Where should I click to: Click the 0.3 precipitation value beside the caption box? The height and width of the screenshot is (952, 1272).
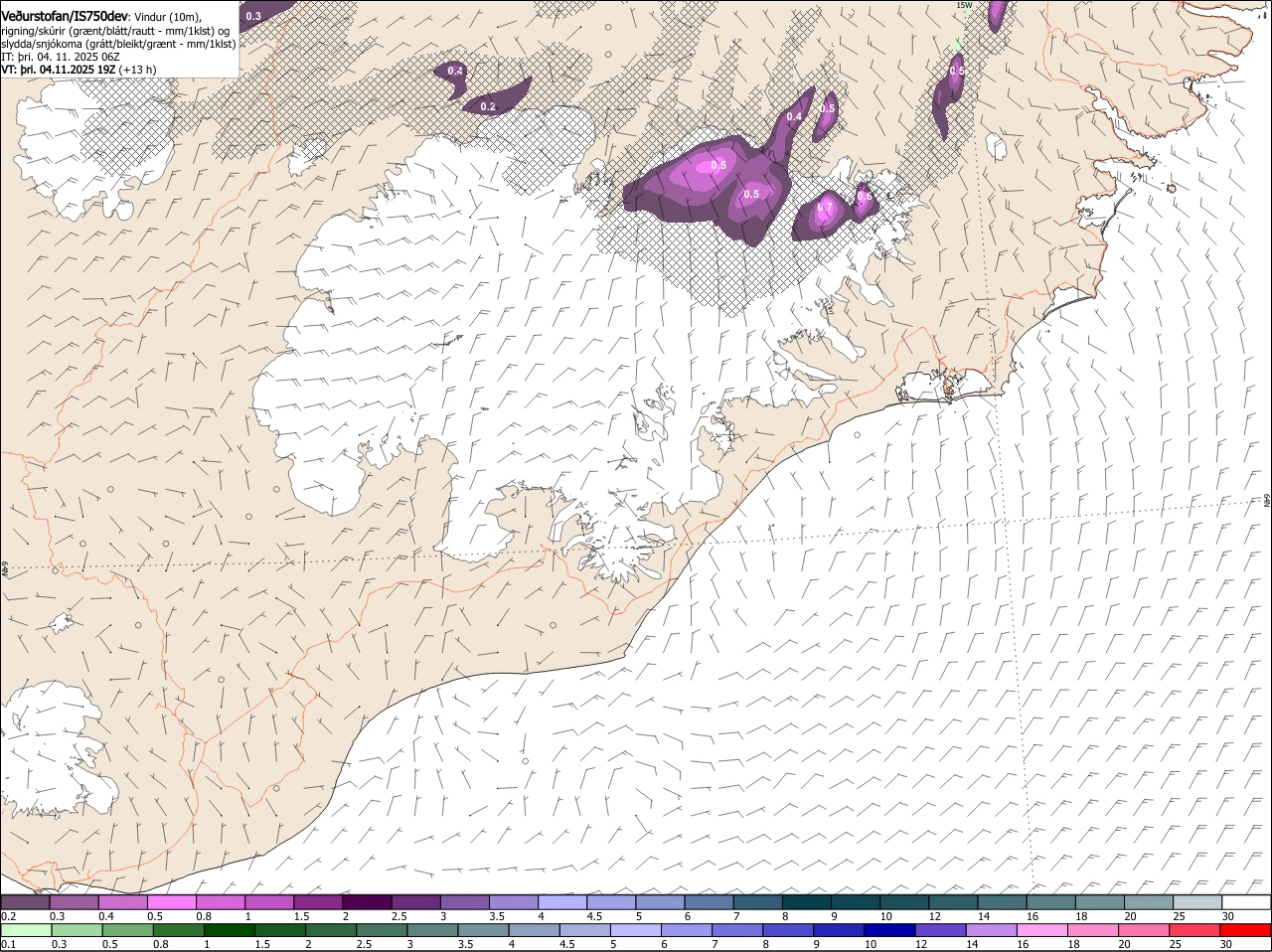pos(253,16)
